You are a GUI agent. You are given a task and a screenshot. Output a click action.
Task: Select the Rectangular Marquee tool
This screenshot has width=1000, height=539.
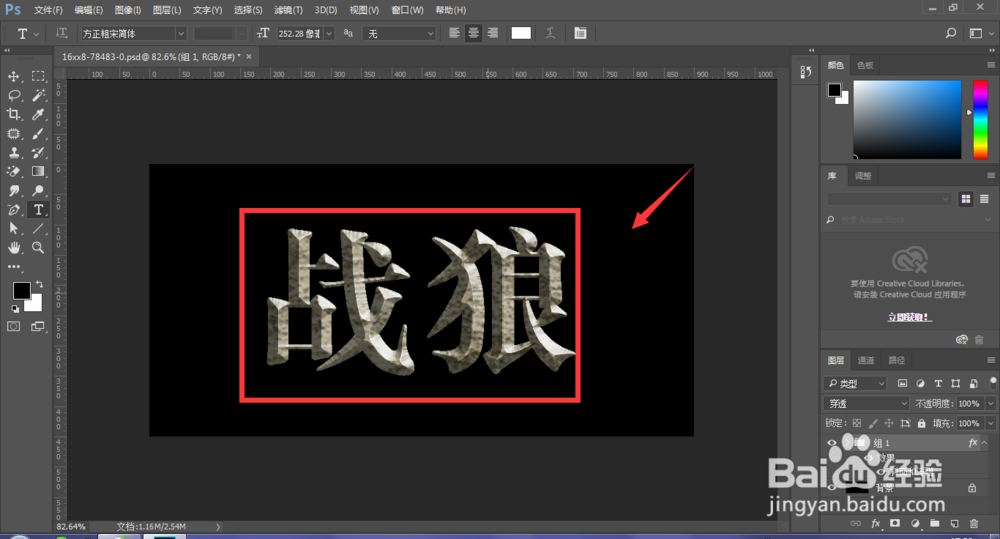(x=38, y=77)
